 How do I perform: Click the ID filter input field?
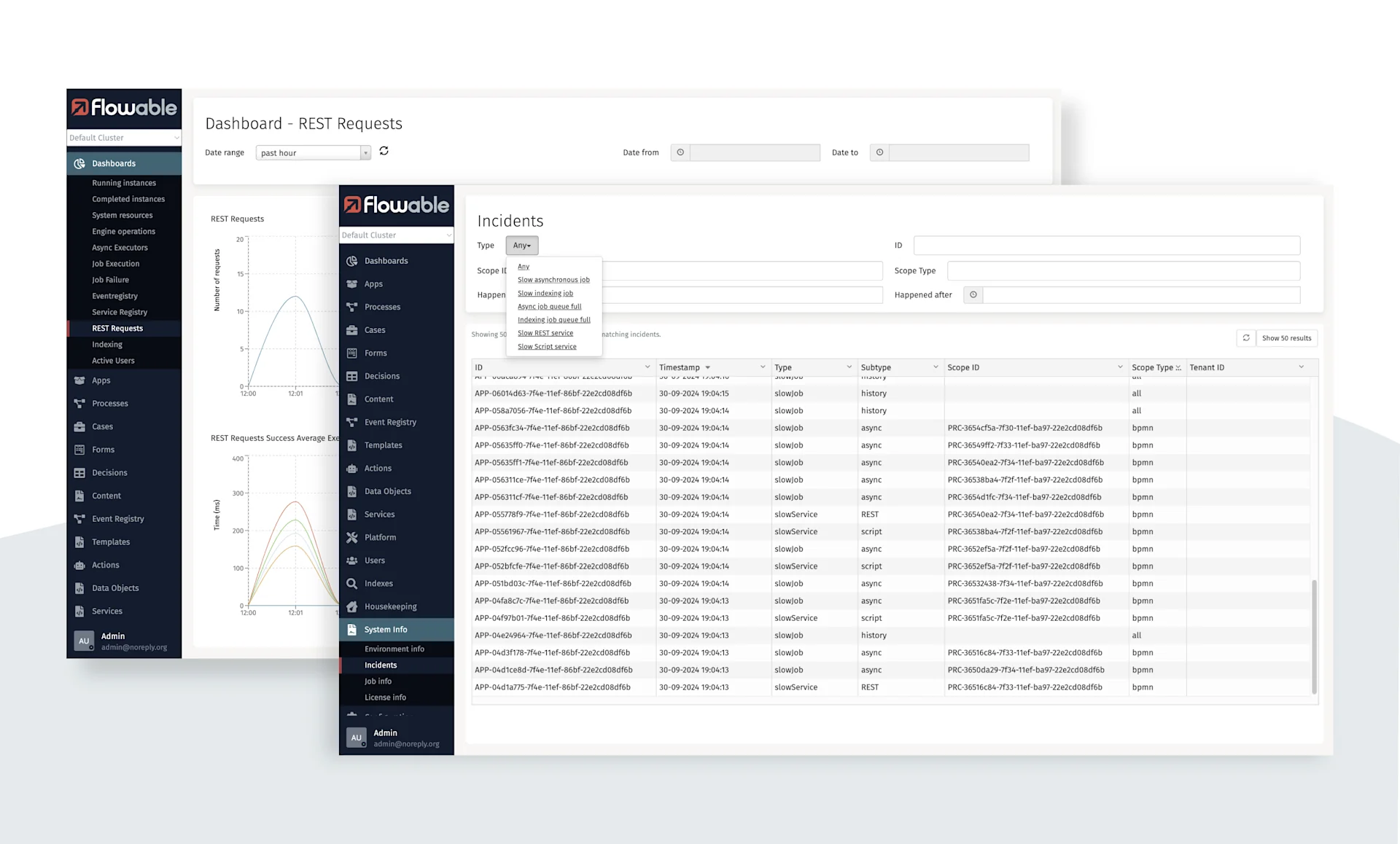click(x=1106, y=246)
